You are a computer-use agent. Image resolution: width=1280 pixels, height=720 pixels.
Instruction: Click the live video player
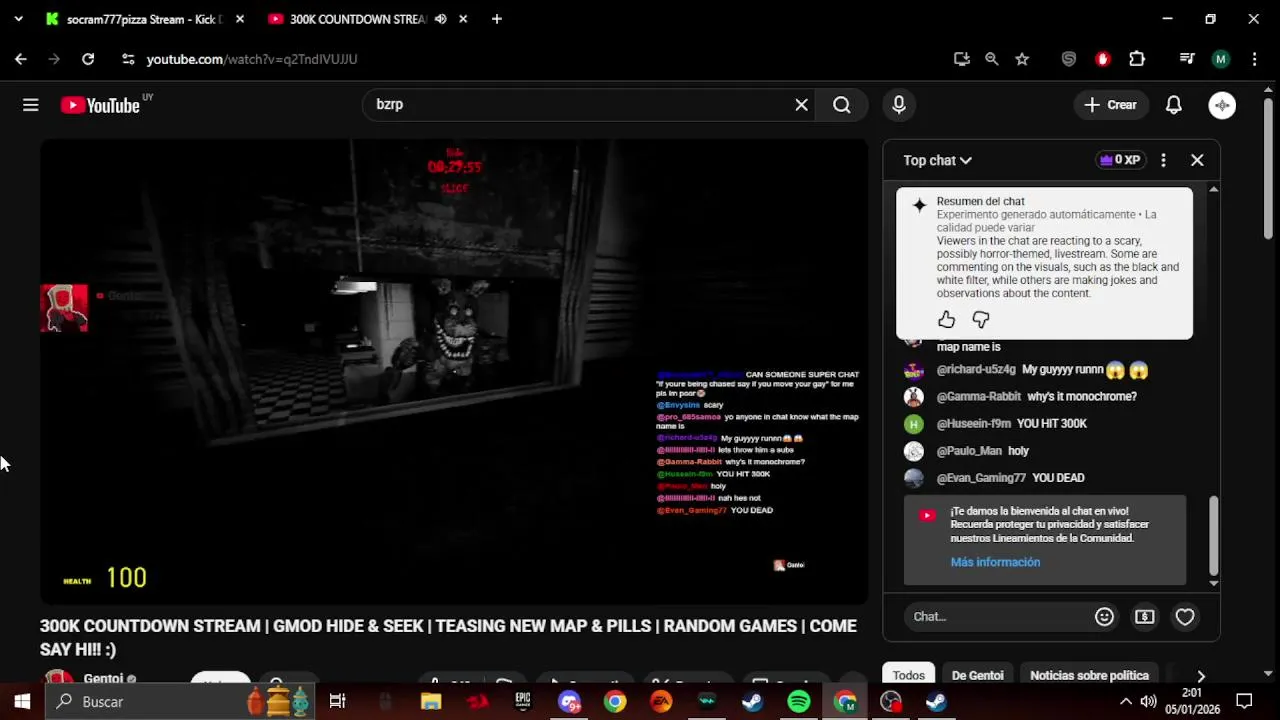coord(454,371)
